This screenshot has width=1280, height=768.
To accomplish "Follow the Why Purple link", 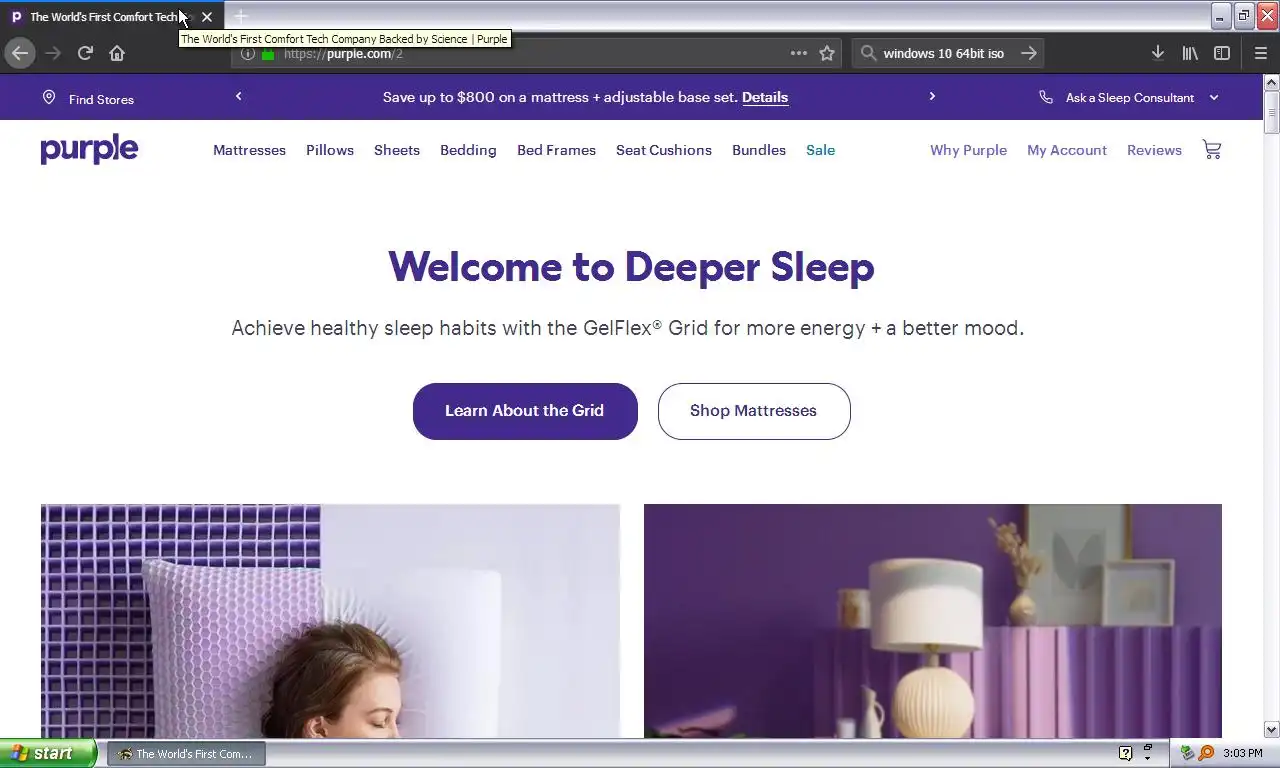I will (968, 150).
